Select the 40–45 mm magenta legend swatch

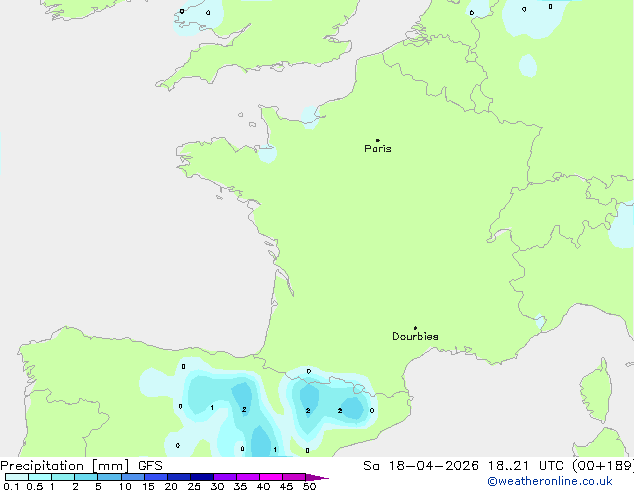pos(271,477)
